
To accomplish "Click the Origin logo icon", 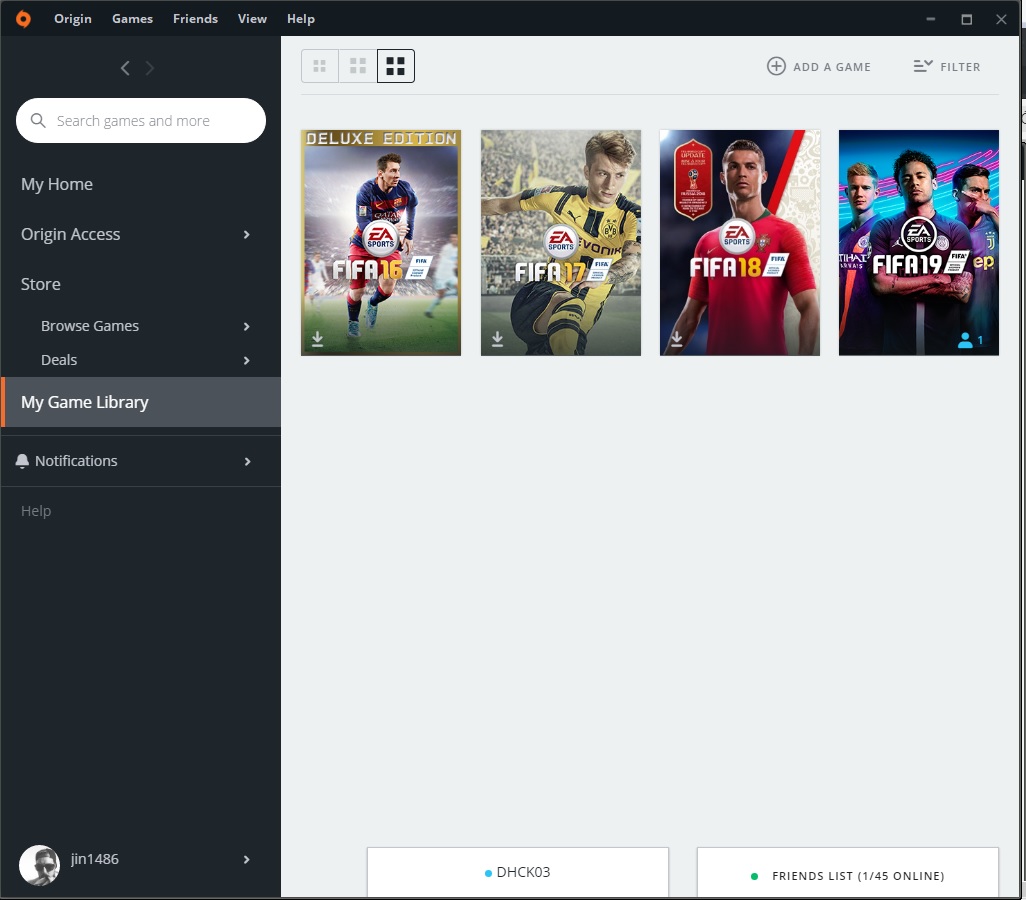I will pyautogui.click(x=23, y=19).
